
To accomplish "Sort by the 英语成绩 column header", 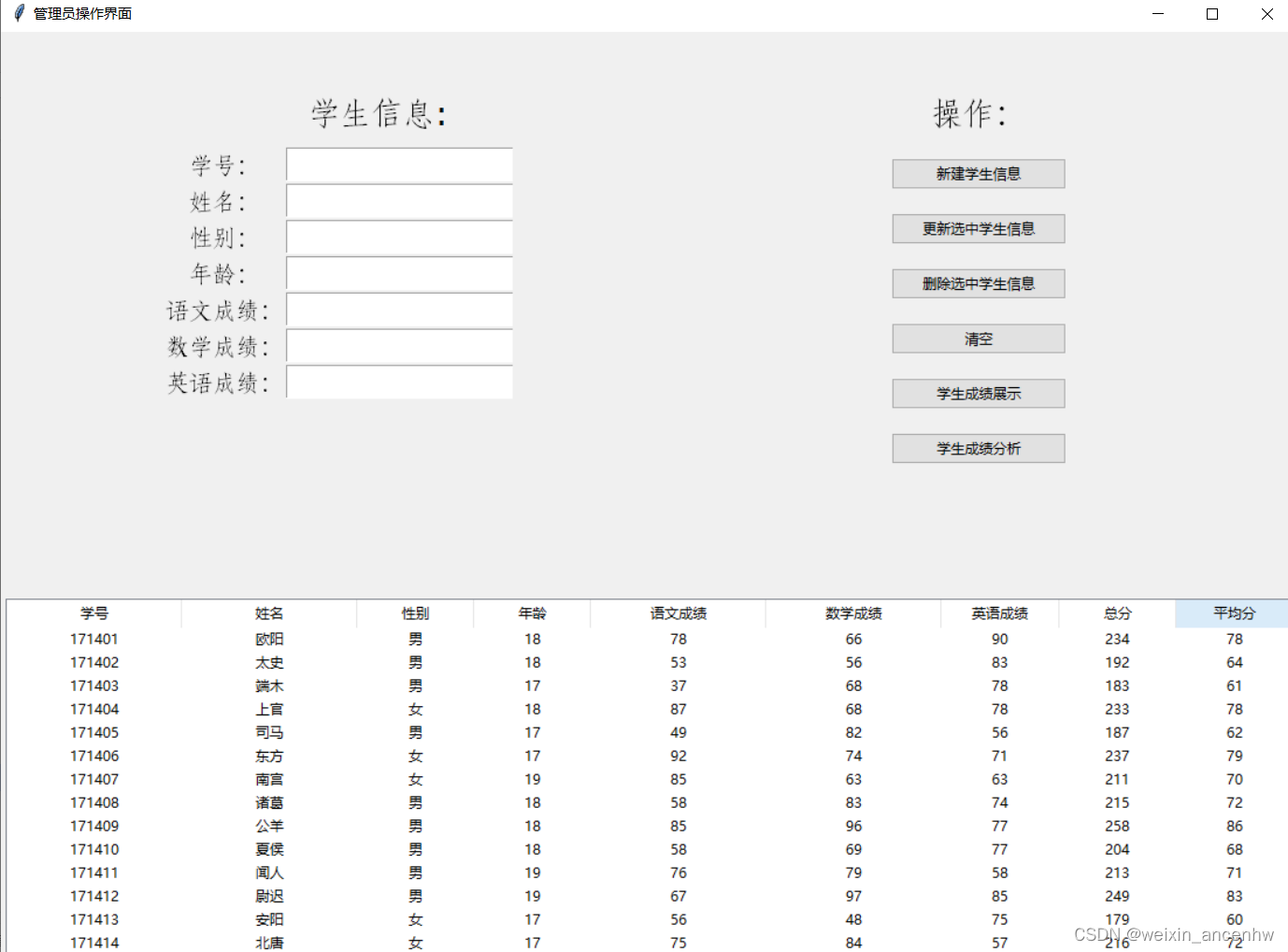I will click(1000, 613).
